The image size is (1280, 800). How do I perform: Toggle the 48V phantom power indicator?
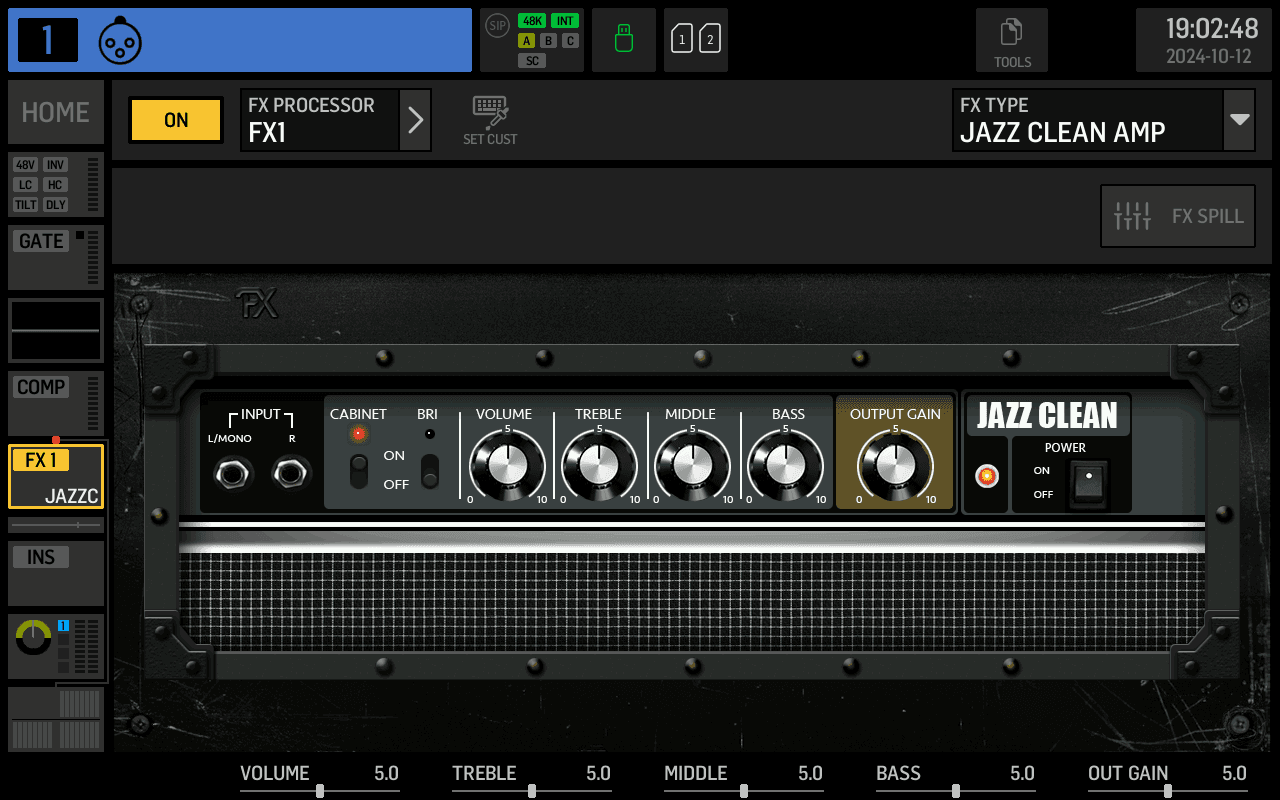[26, 165]
